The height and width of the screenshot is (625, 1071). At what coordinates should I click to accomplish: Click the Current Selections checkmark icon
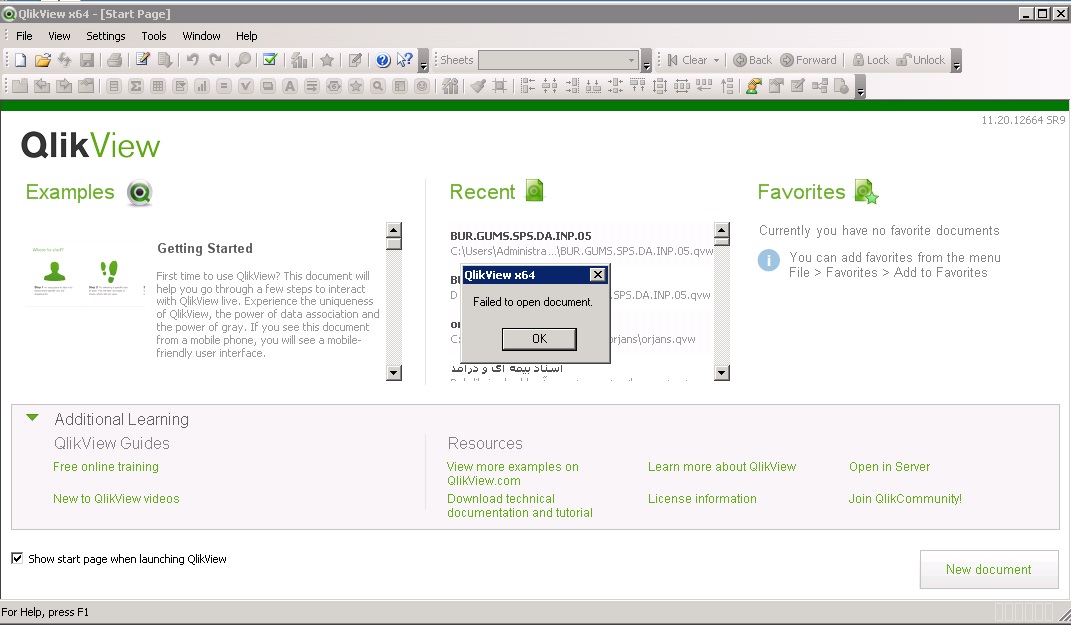270,60
